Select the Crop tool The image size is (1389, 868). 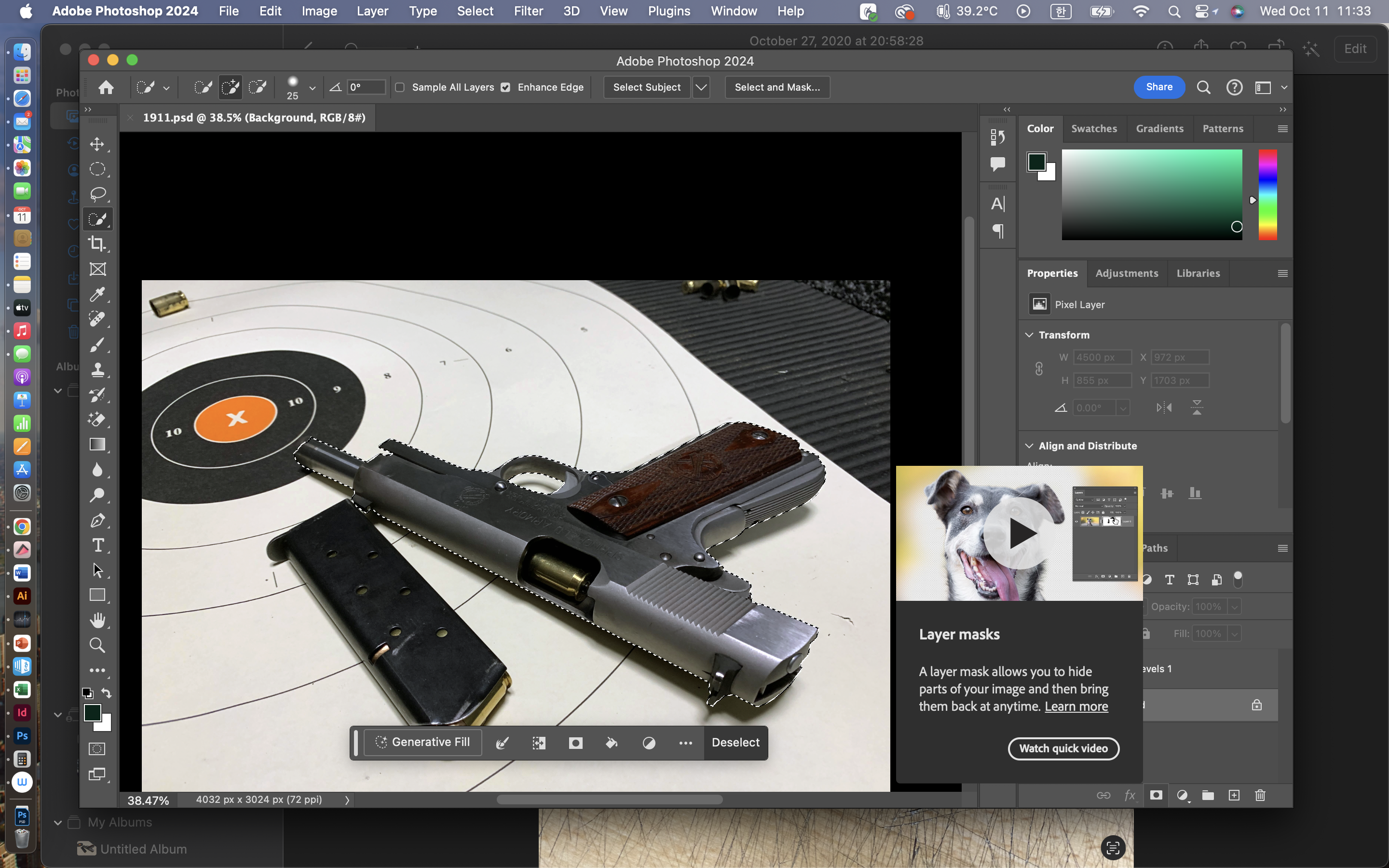[97, 244]
